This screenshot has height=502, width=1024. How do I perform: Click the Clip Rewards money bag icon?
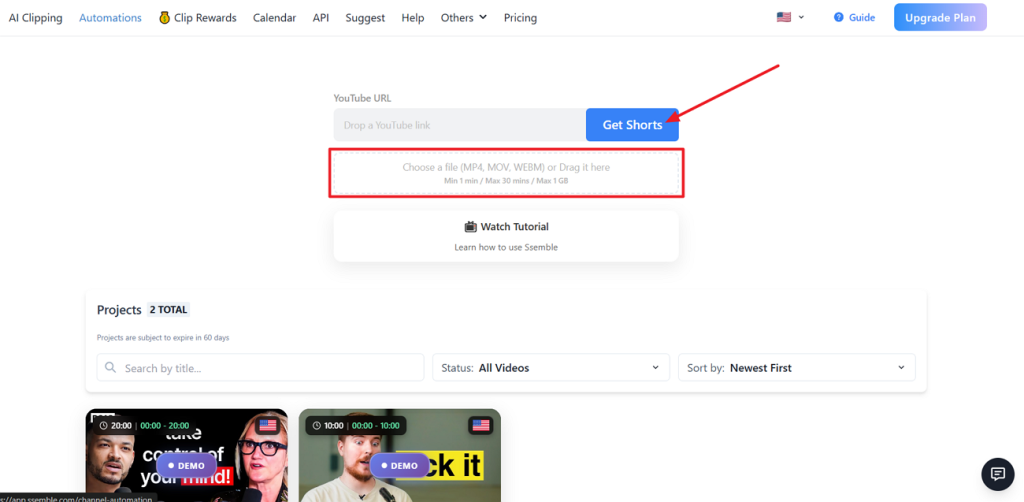click(165, 18)
